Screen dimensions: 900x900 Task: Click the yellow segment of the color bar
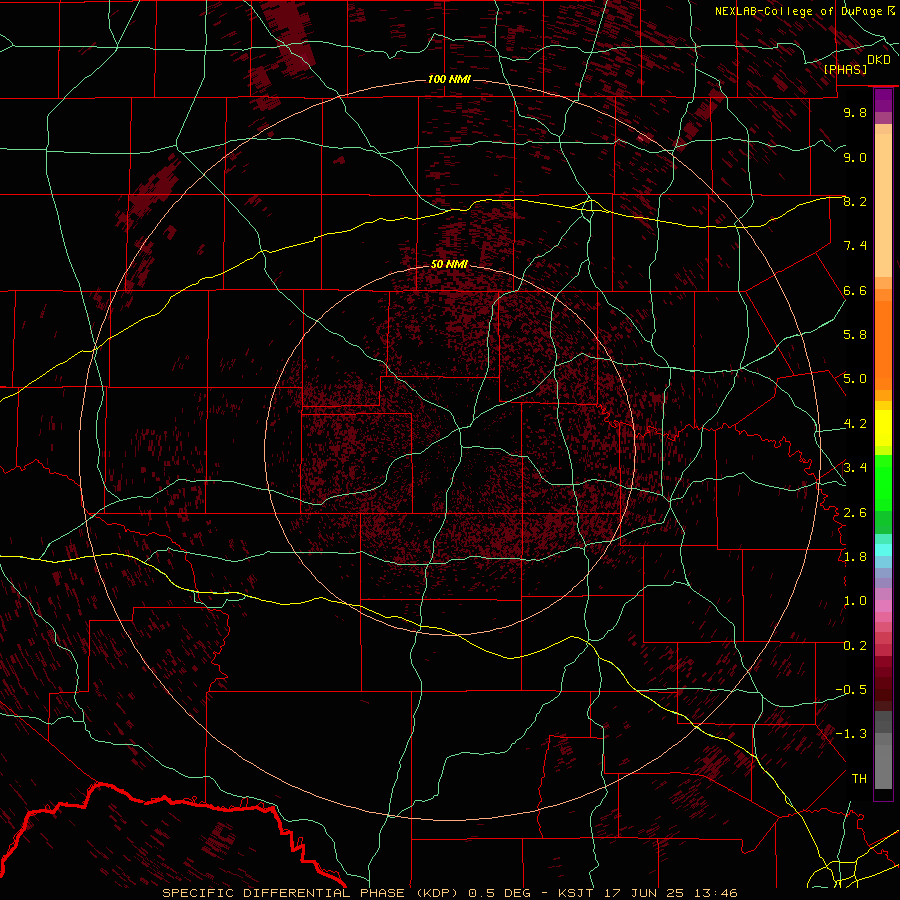[883, 428]
